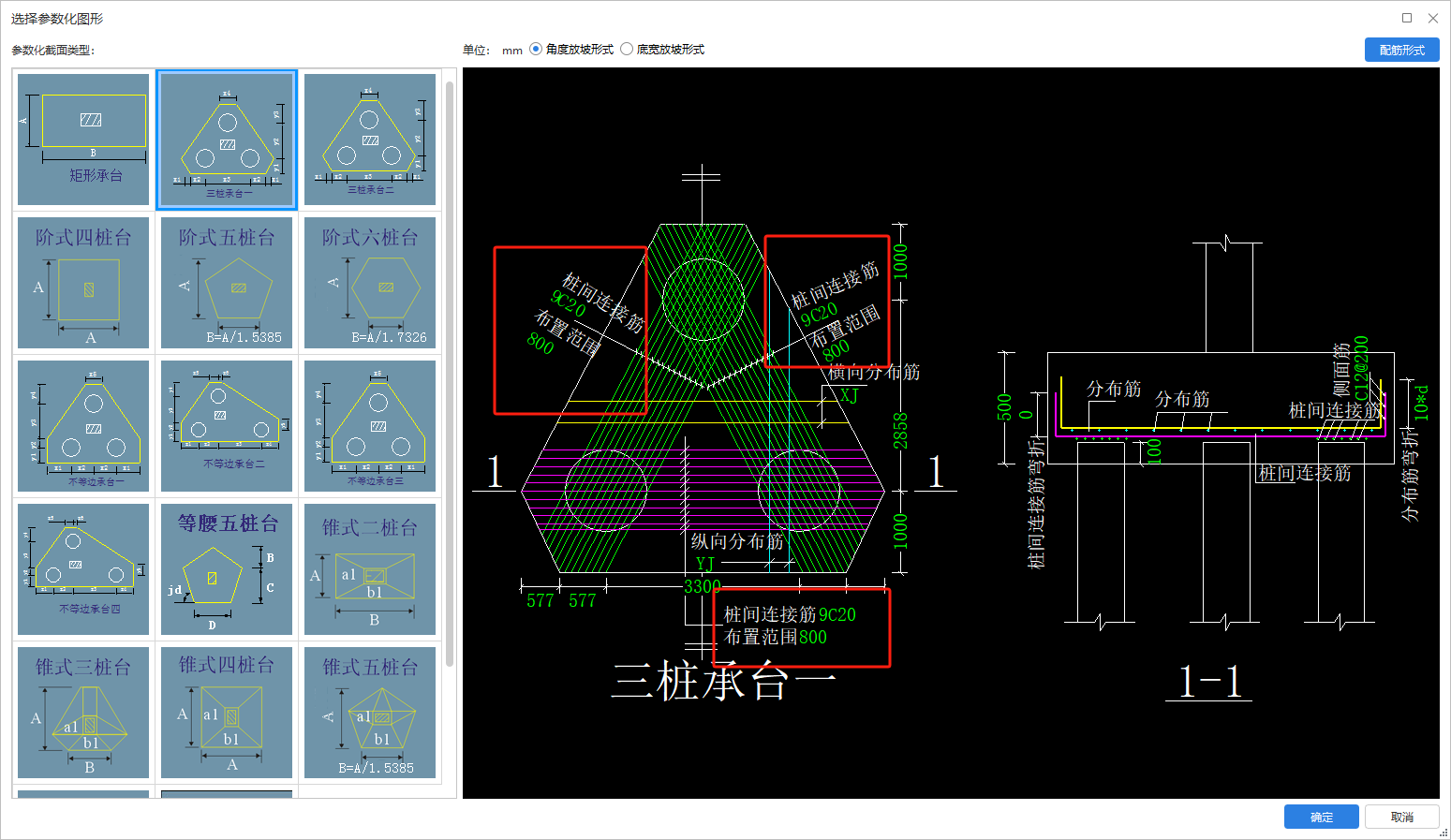The width and height of the screenshot is (1451, 840).
Task: Choose the 等腰五桩台 thumbnail
Action: point(227,569)
